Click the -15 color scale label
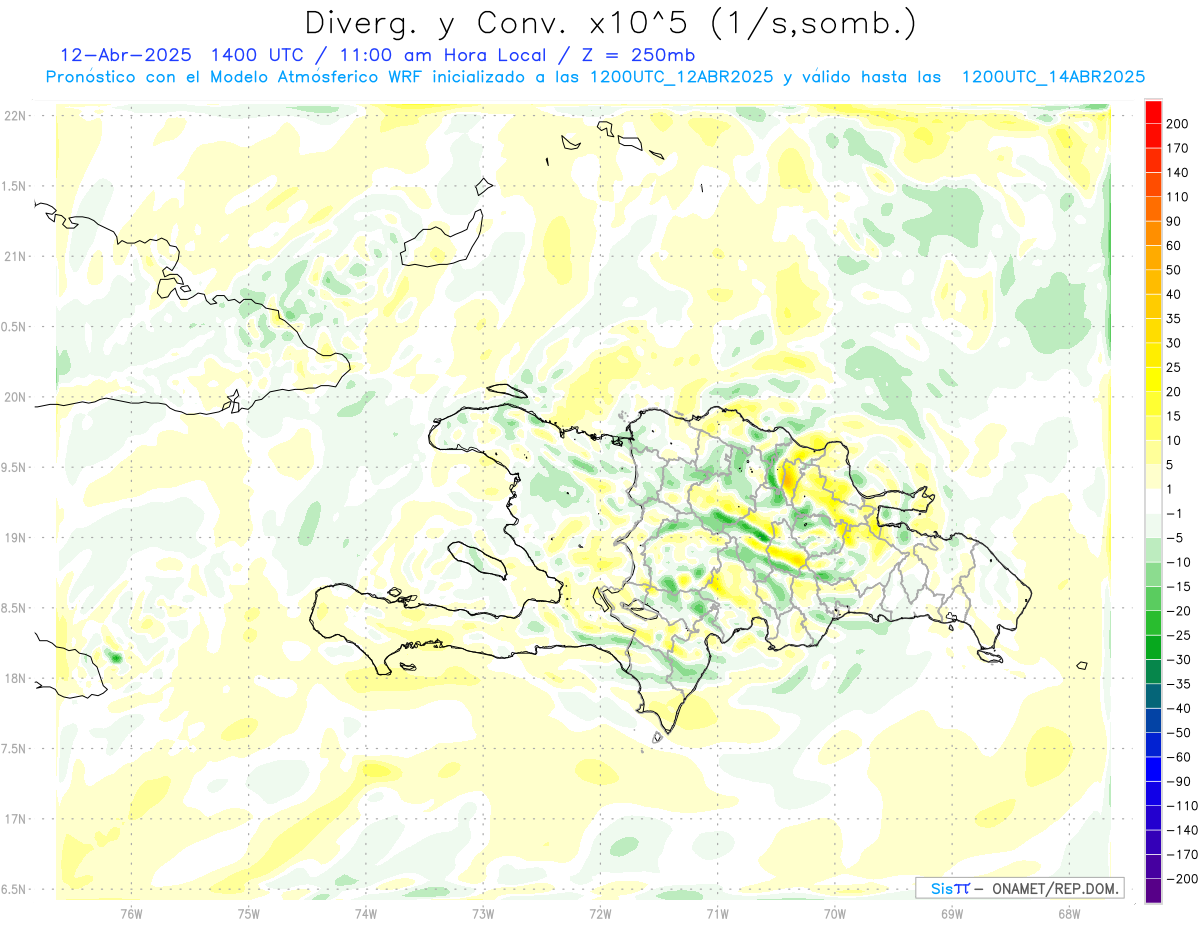This screenshot has height=927, width=1200. tap(1180, 586)
